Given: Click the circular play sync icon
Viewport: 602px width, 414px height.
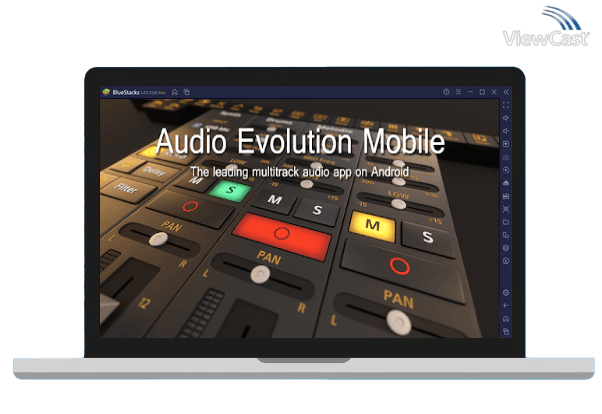Looking at the screenshot, I should point(506,170).
